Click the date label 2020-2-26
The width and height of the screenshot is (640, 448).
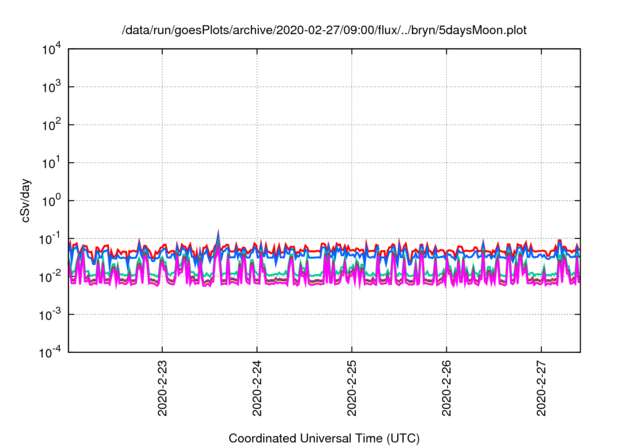tap(447, 388)
